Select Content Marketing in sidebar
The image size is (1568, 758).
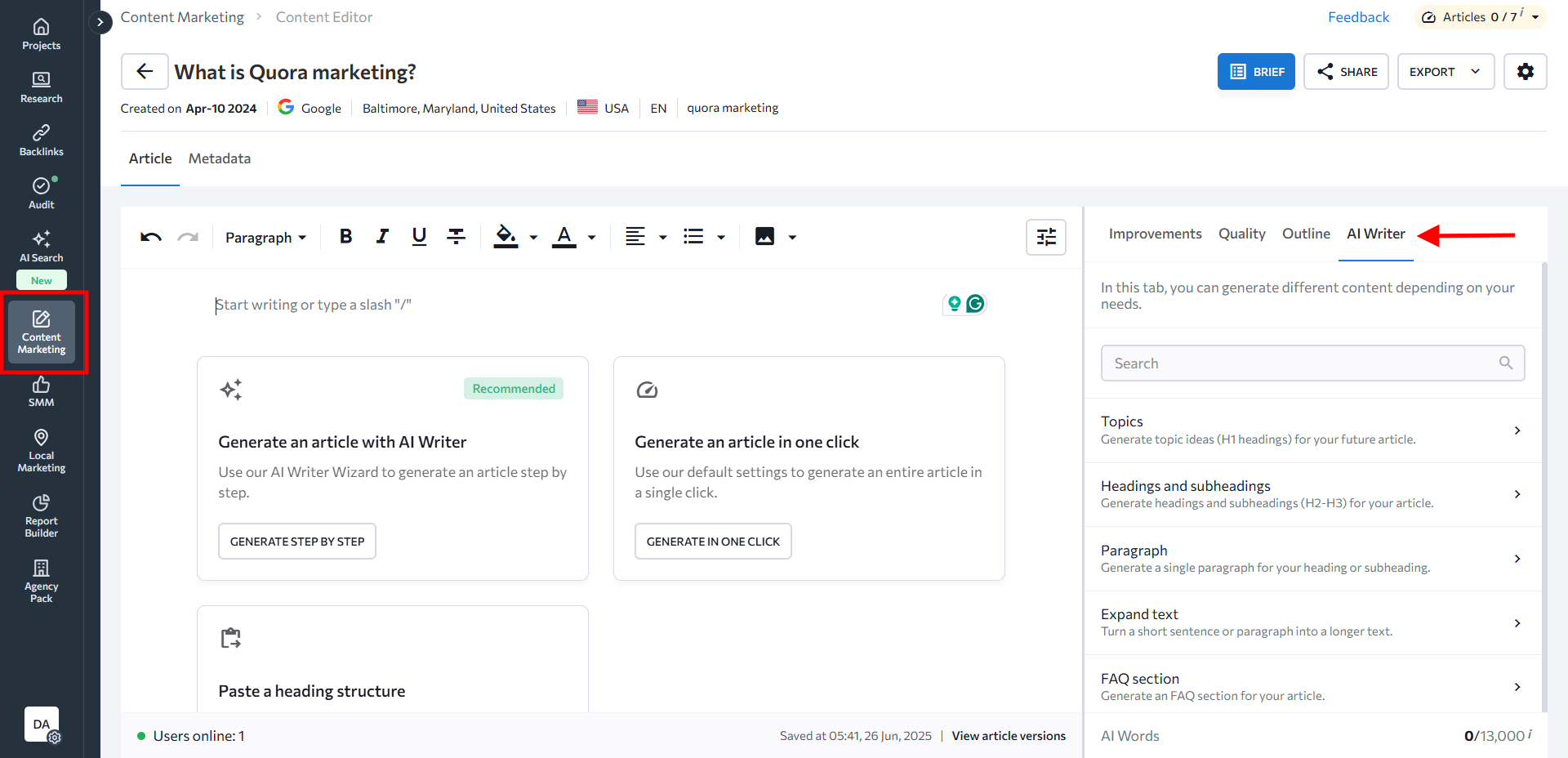pyautogui.click(x=42, y=332)
